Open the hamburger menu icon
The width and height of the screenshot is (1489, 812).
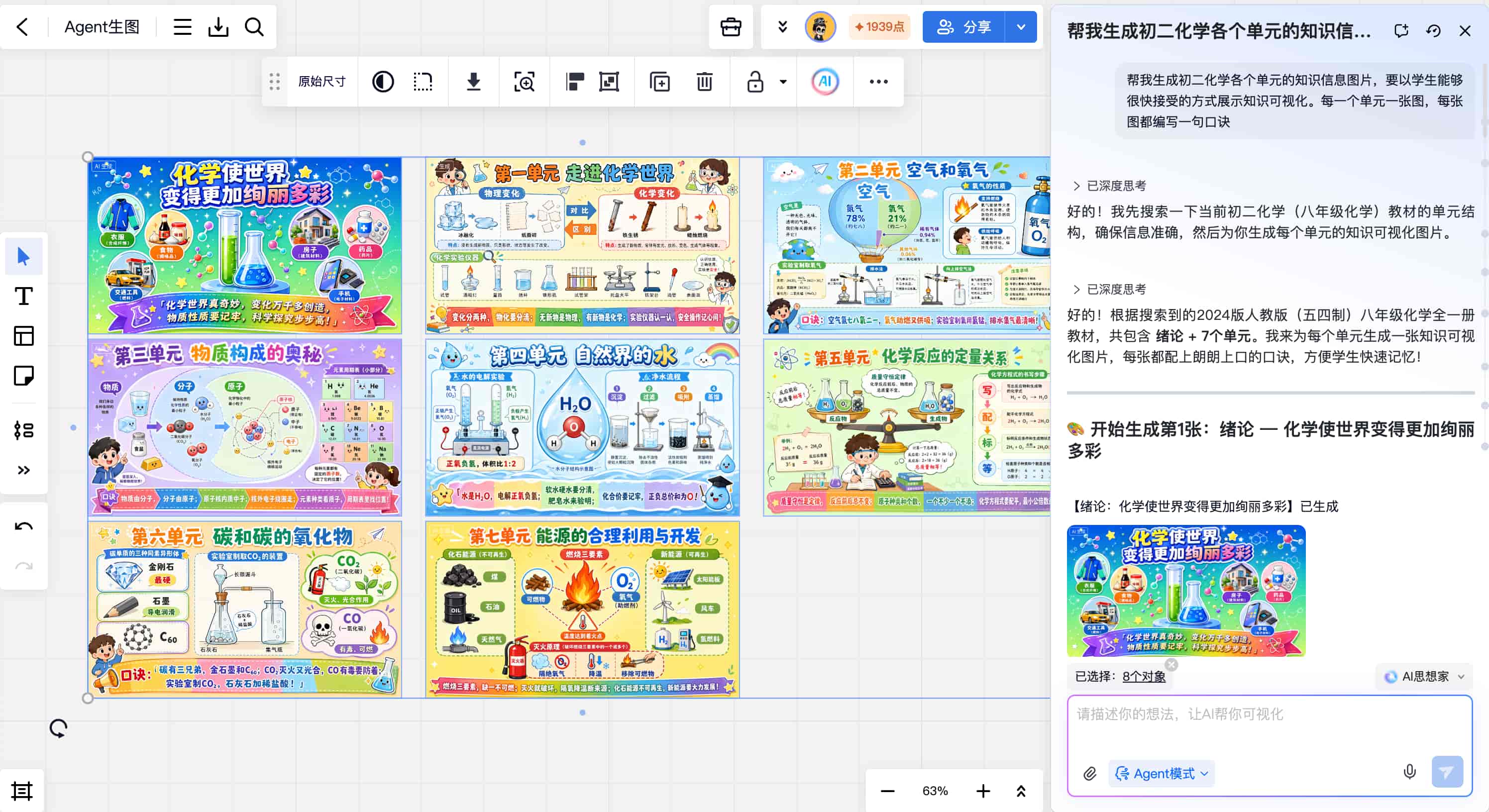[x=182, y=27]
